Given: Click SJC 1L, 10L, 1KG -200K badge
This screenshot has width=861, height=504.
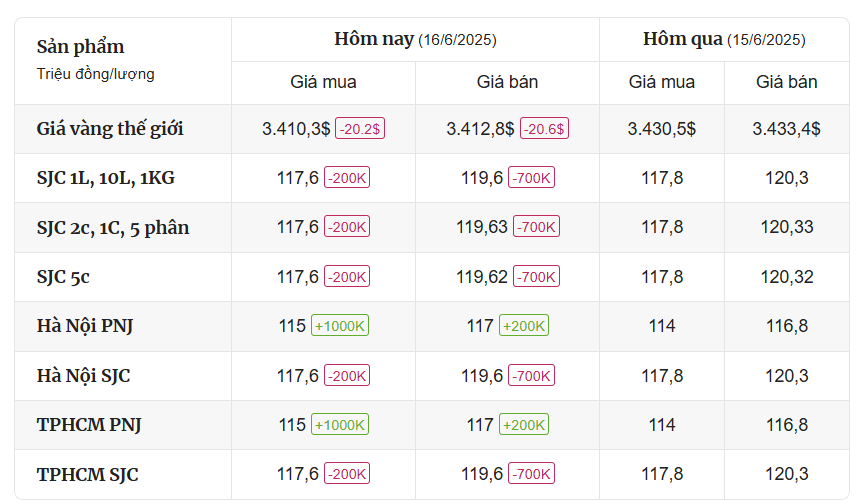Looking at the screenshot, I should [347, 178].
